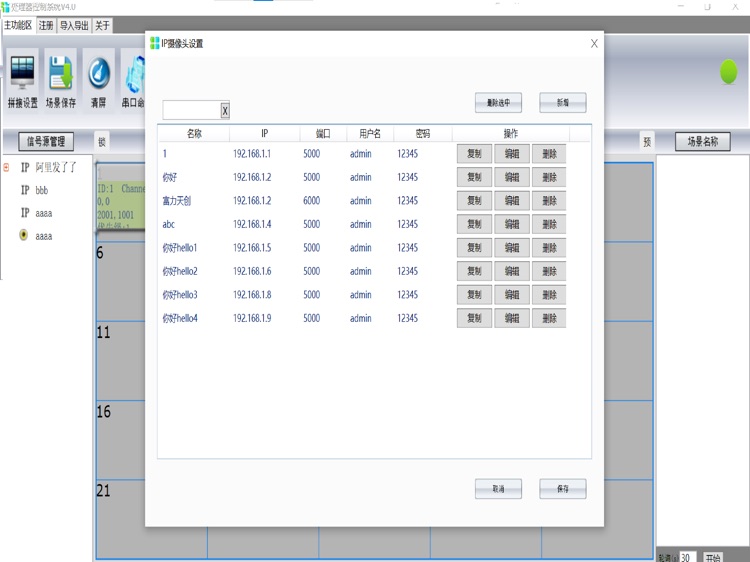Sort by the 名称 column header
The width and height of the screenshot is (750, 562).
(194, 133)
